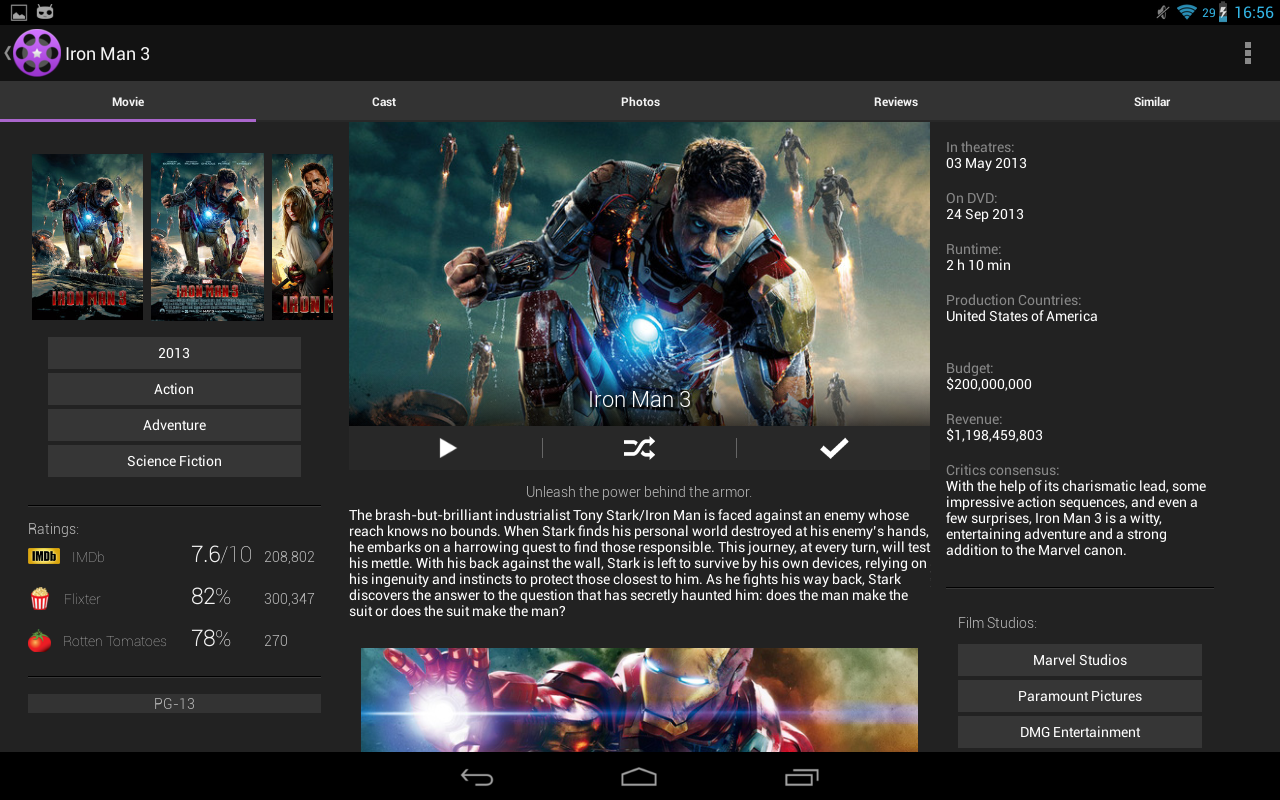The width and height of the screenshot is (1280, 800).
Task: Open the large Iron Man 3 backdrop image
Action: click(x=639, y=274)
